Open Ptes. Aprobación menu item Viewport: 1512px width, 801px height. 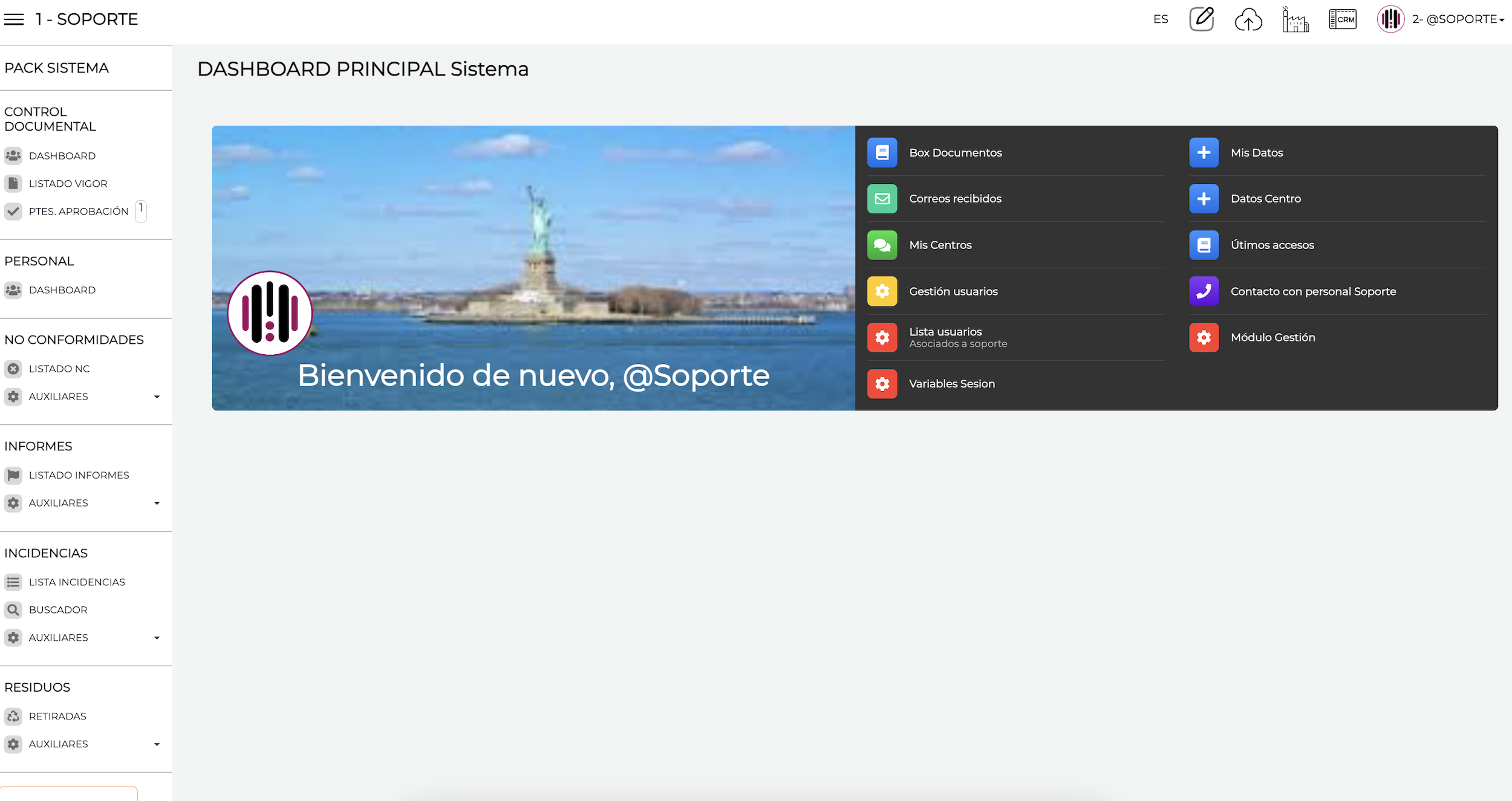79,212
